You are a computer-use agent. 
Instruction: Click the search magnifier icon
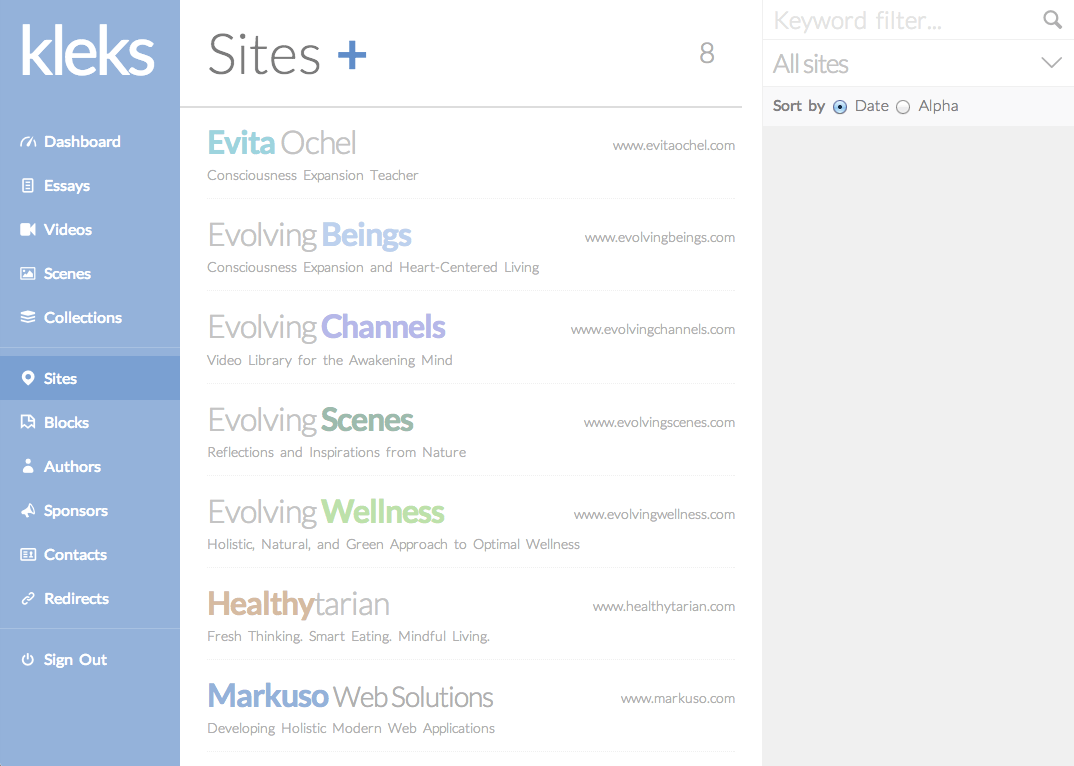1052,20
